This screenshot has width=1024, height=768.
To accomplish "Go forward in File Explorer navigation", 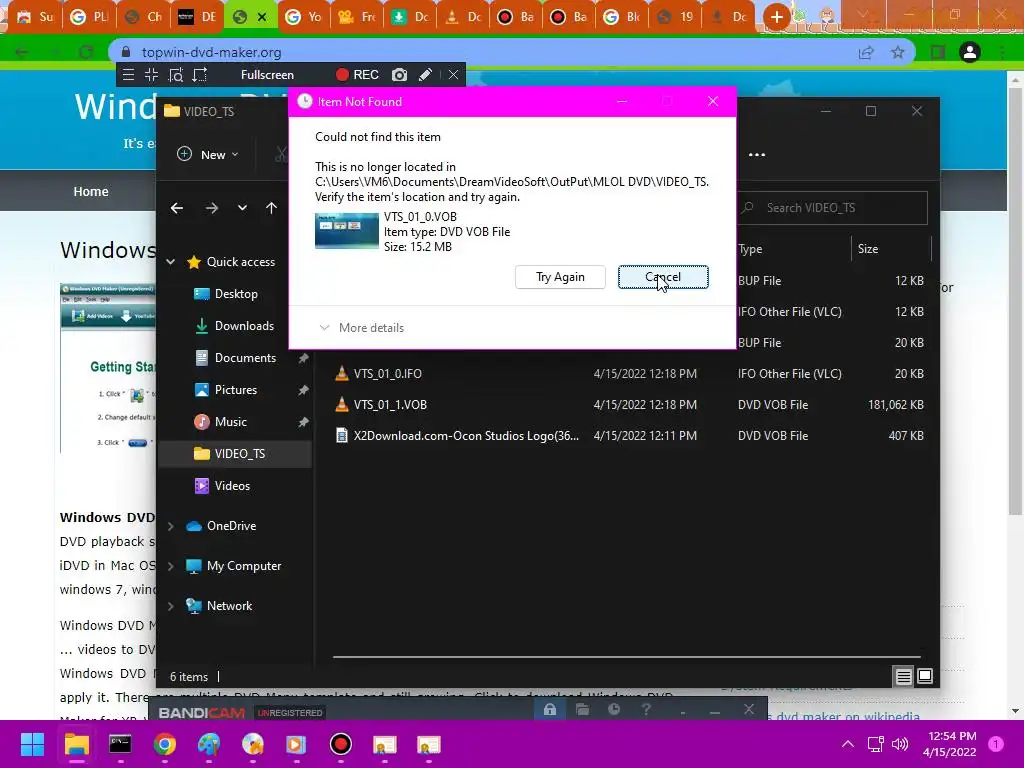I will tap(212, 208).
